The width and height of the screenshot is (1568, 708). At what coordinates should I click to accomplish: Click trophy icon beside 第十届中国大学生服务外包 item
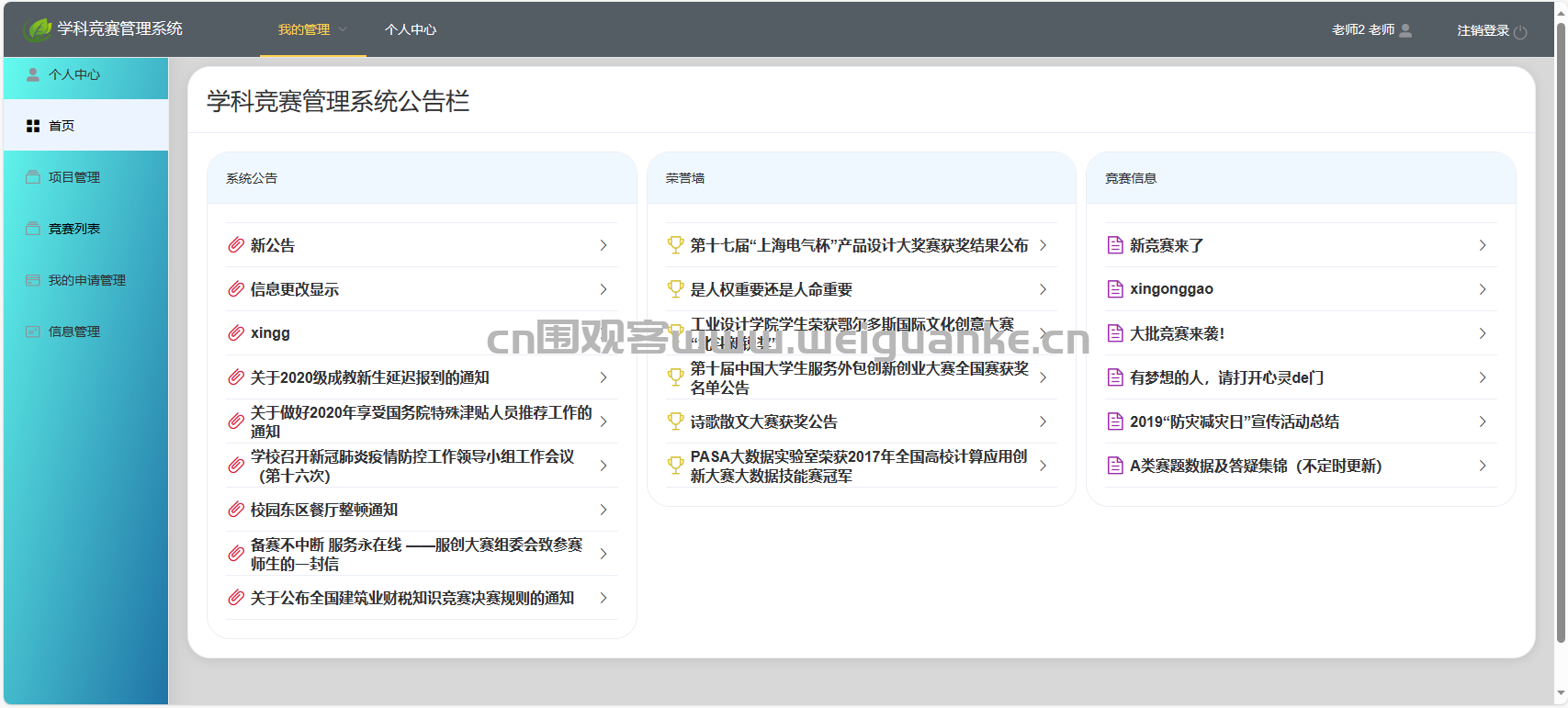click(675, 377)
